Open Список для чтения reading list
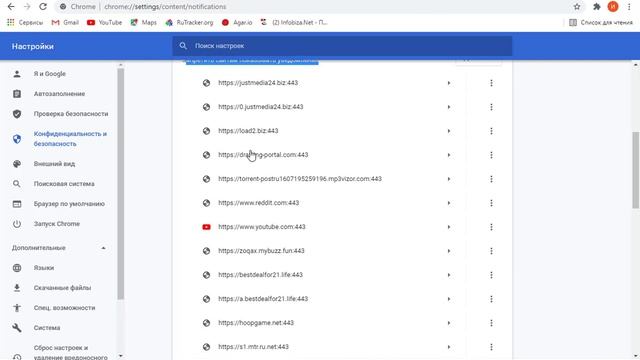The image size is (640, 360). click(x=601, y=22)
